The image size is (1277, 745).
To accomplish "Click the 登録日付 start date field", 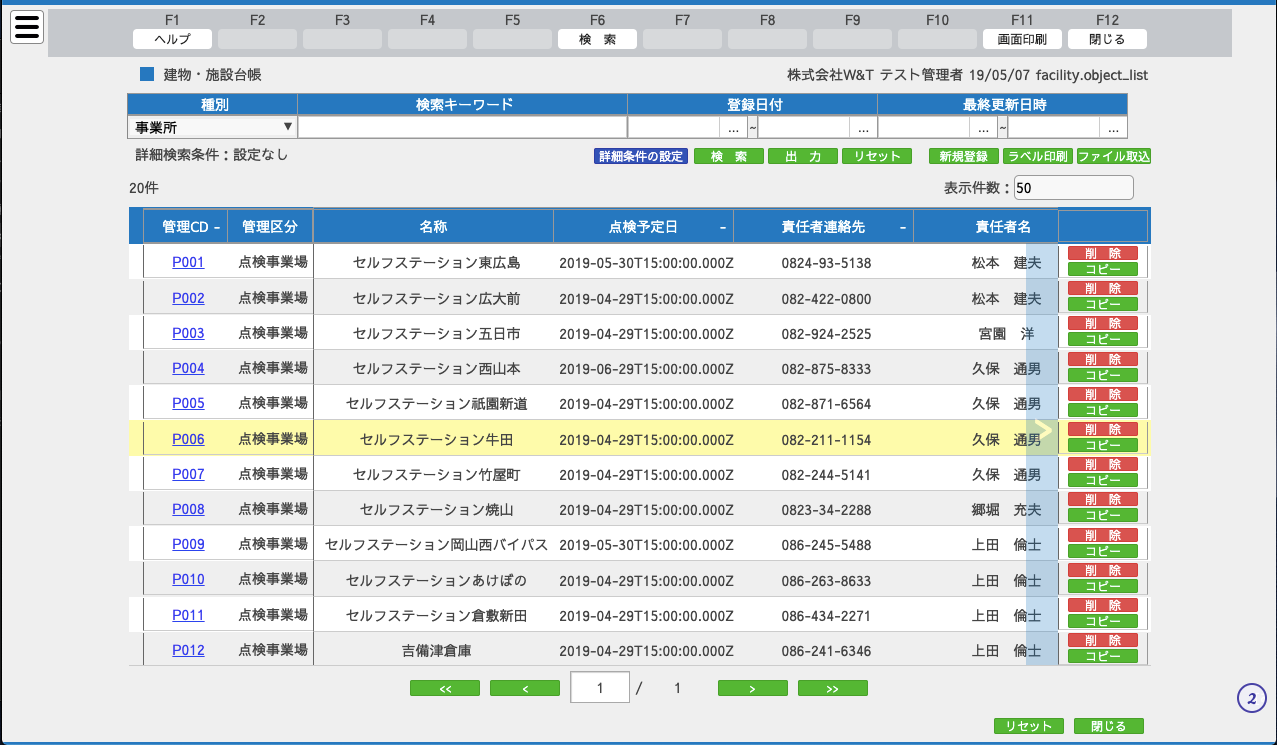I will [674, 127].
